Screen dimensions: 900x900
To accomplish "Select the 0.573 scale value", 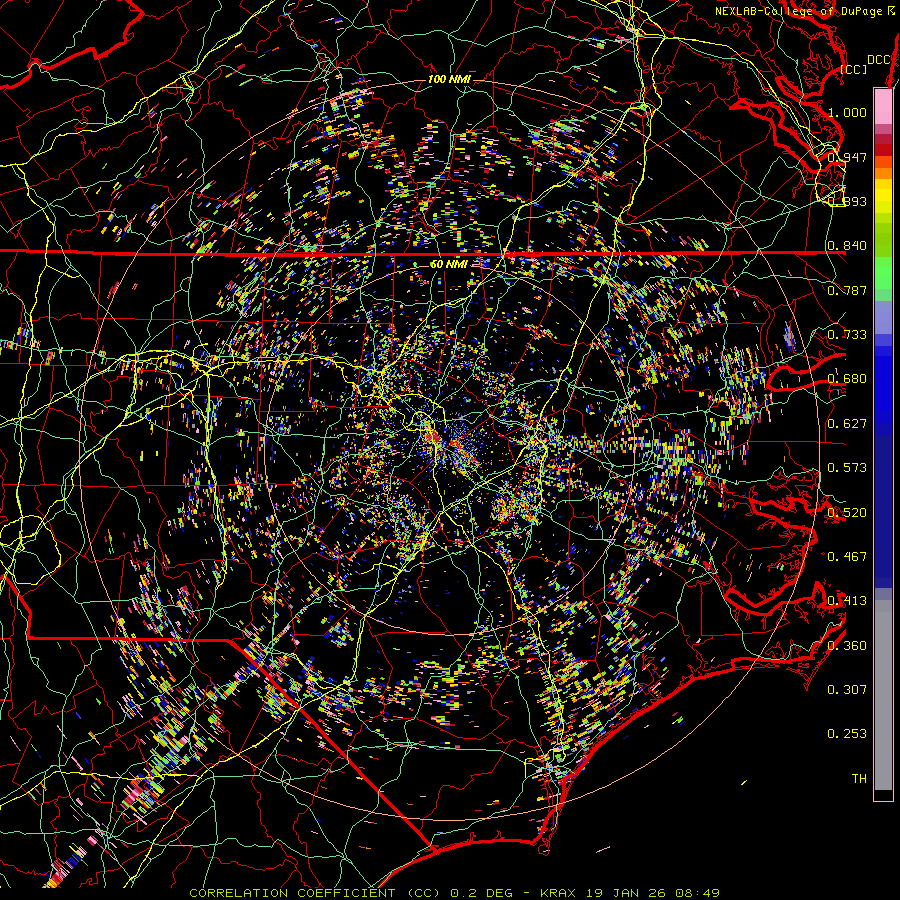I will tap(847, 467).
